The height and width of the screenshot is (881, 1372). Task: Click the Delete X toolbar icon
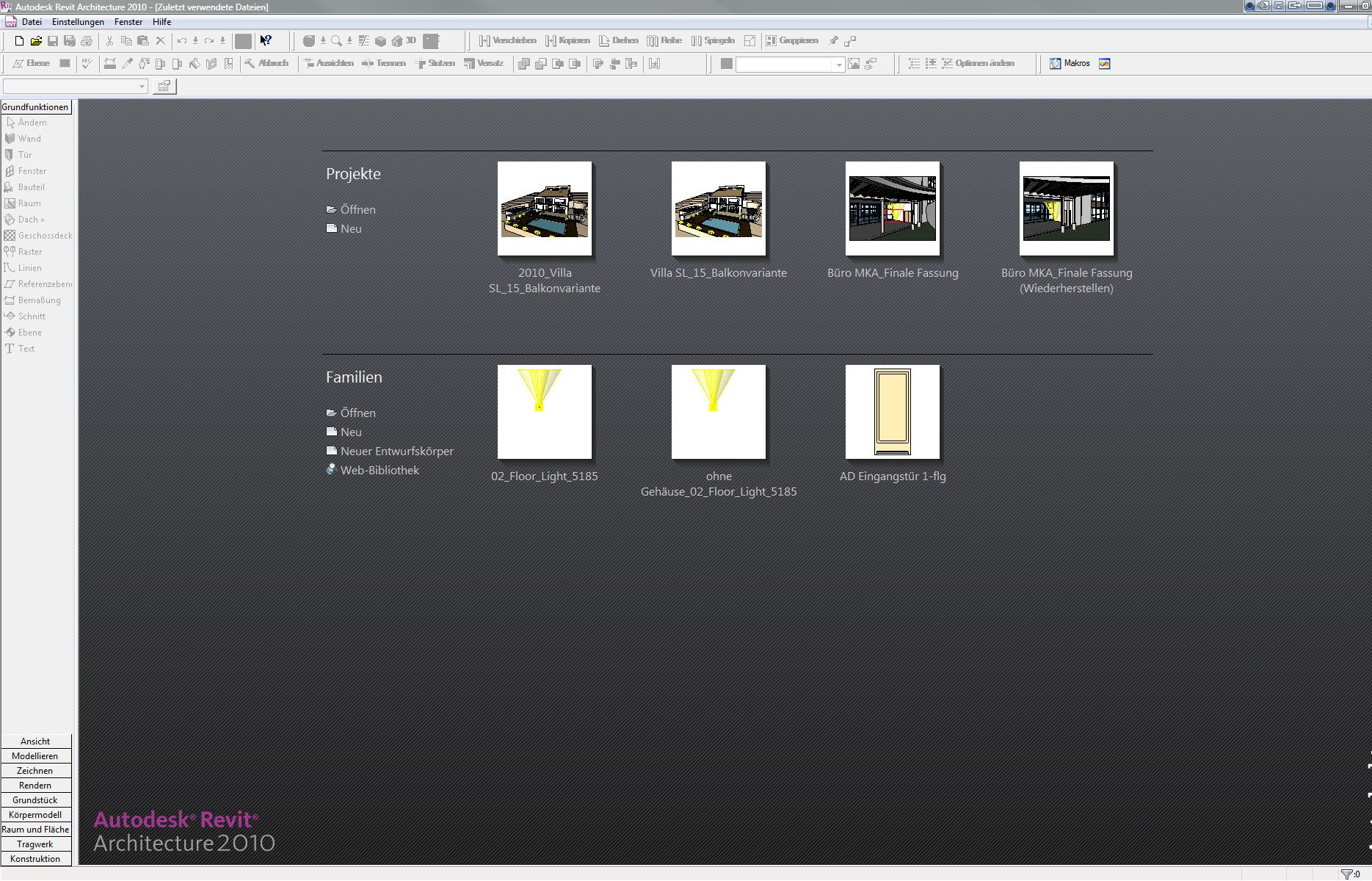[x=160, y=41]
